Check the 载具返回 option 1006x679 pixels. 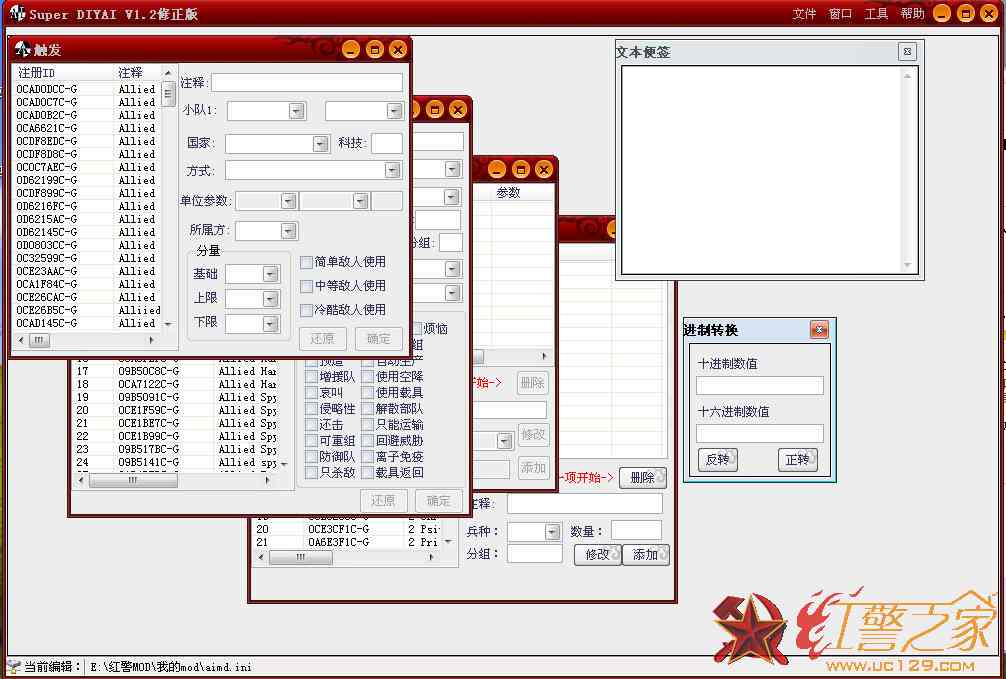pos(368,473)
